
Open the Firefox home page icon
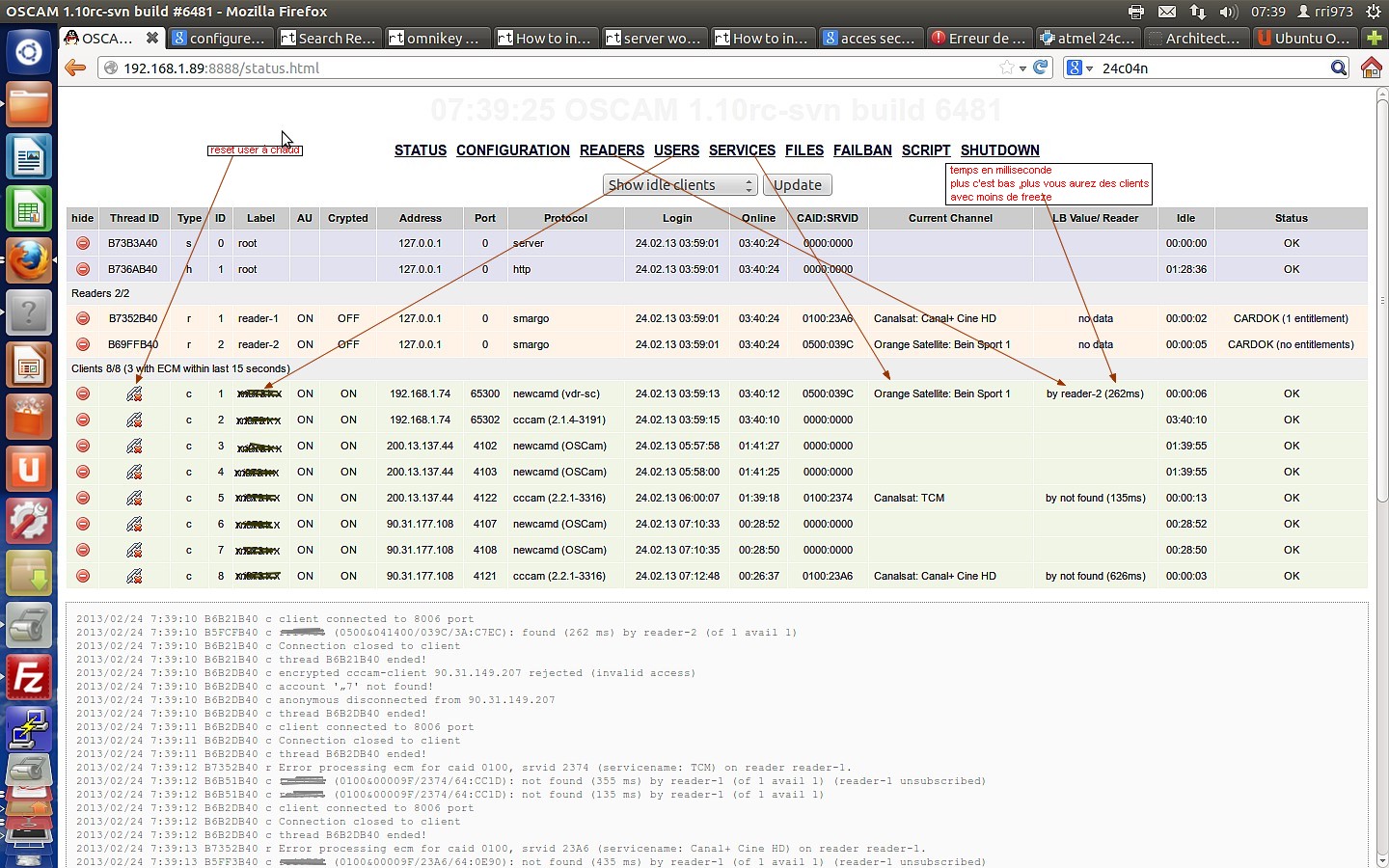[x=1371, y=68]
